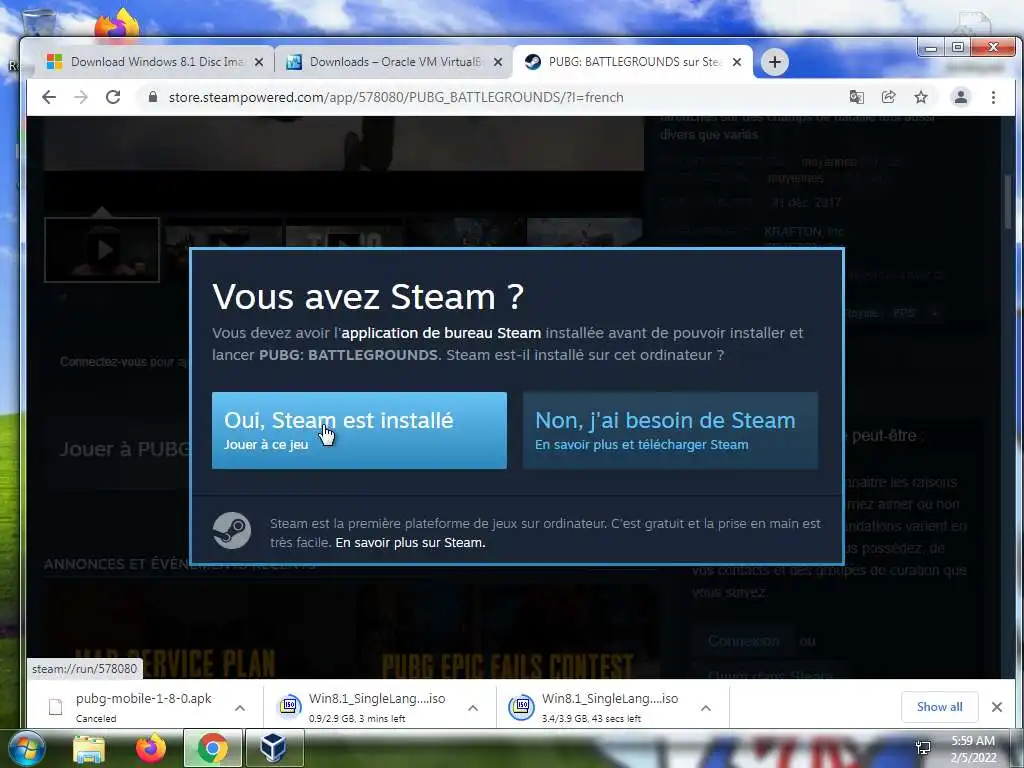Click 'Non, j'ai besoin de Steam'

coord(670,430)
